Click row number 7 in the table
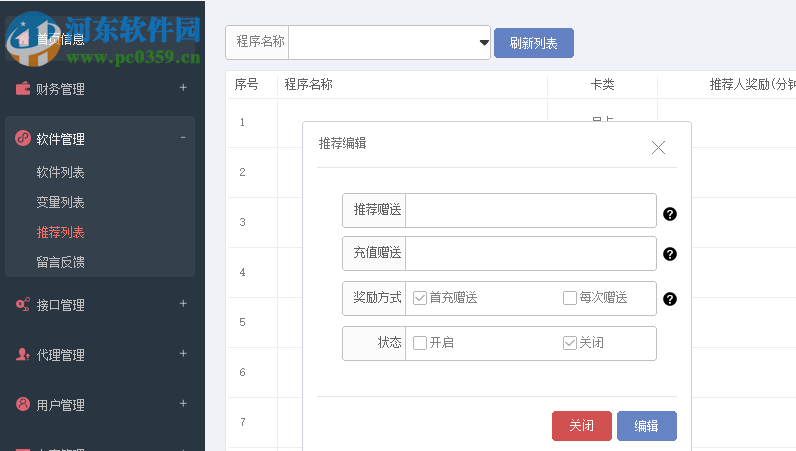The width and height of the screenshot is (796, 451). (243, 422)
